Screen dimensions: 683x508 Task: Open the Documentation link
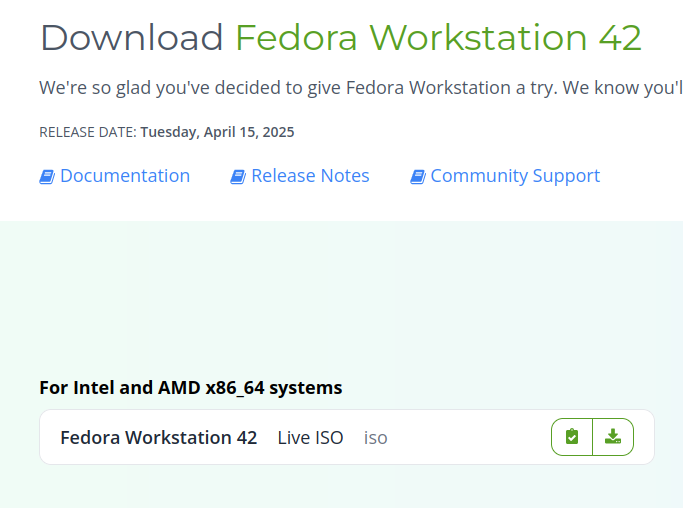click(x=124, y=176)
